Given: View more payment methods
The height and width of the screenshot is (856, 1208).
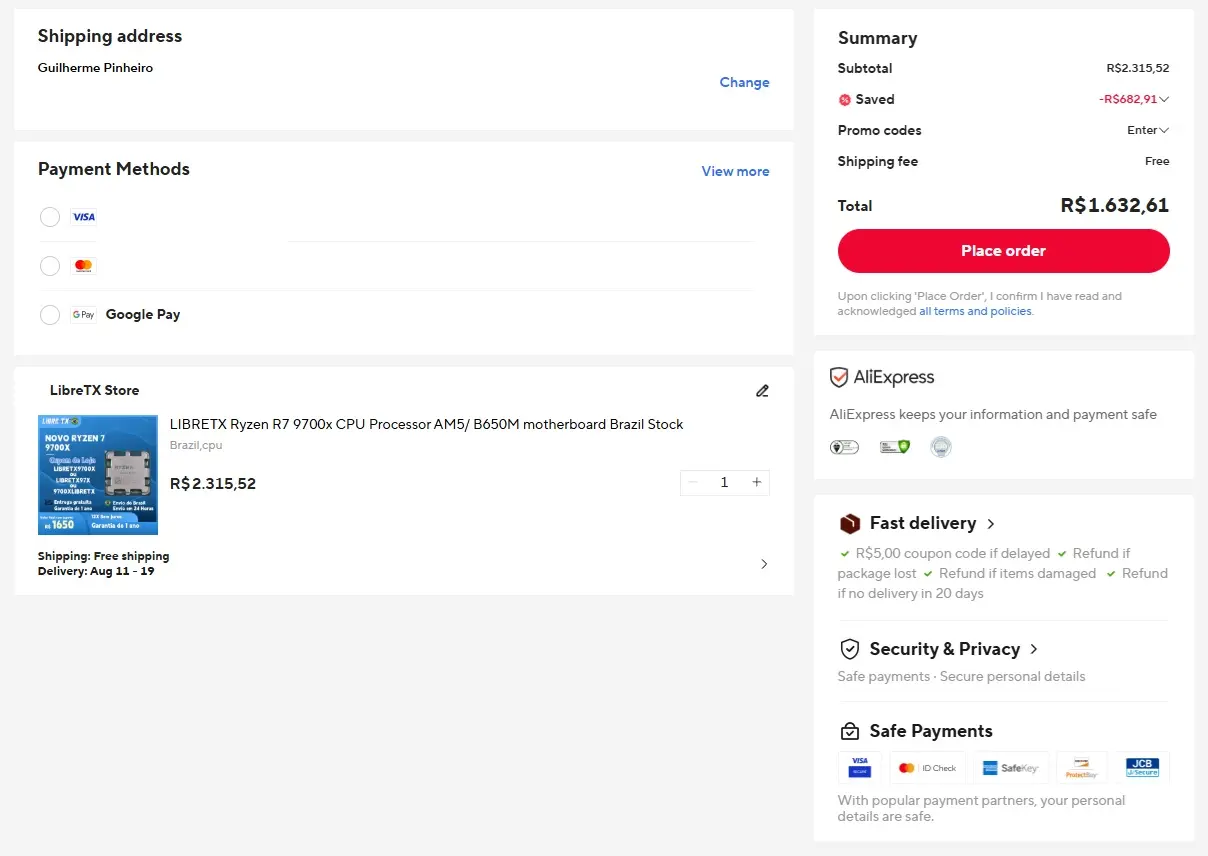Looking at the screenshot, I should [735, 171].
